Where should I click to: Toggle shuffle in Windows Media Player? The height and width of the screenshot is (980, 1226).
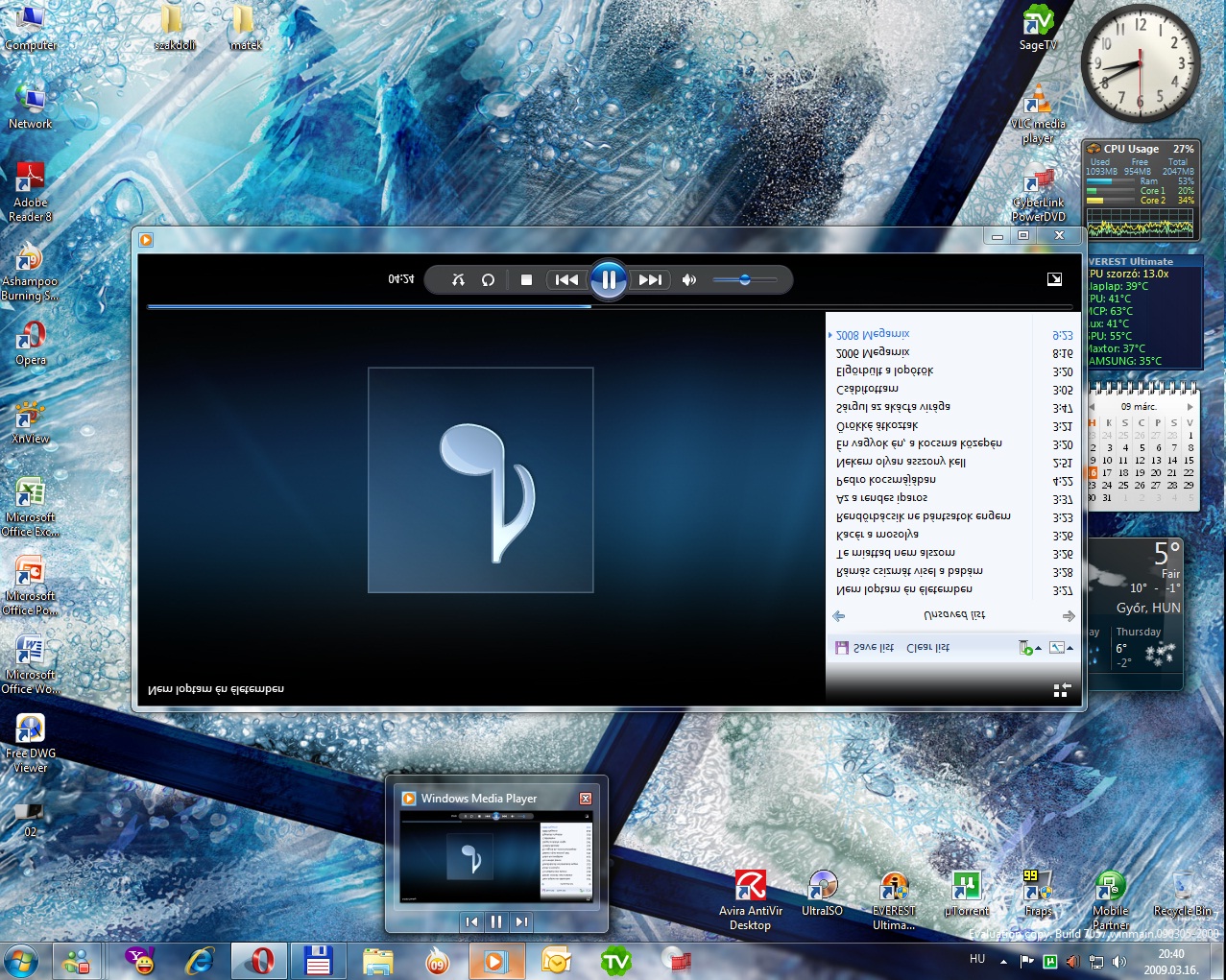pos(459,279)
